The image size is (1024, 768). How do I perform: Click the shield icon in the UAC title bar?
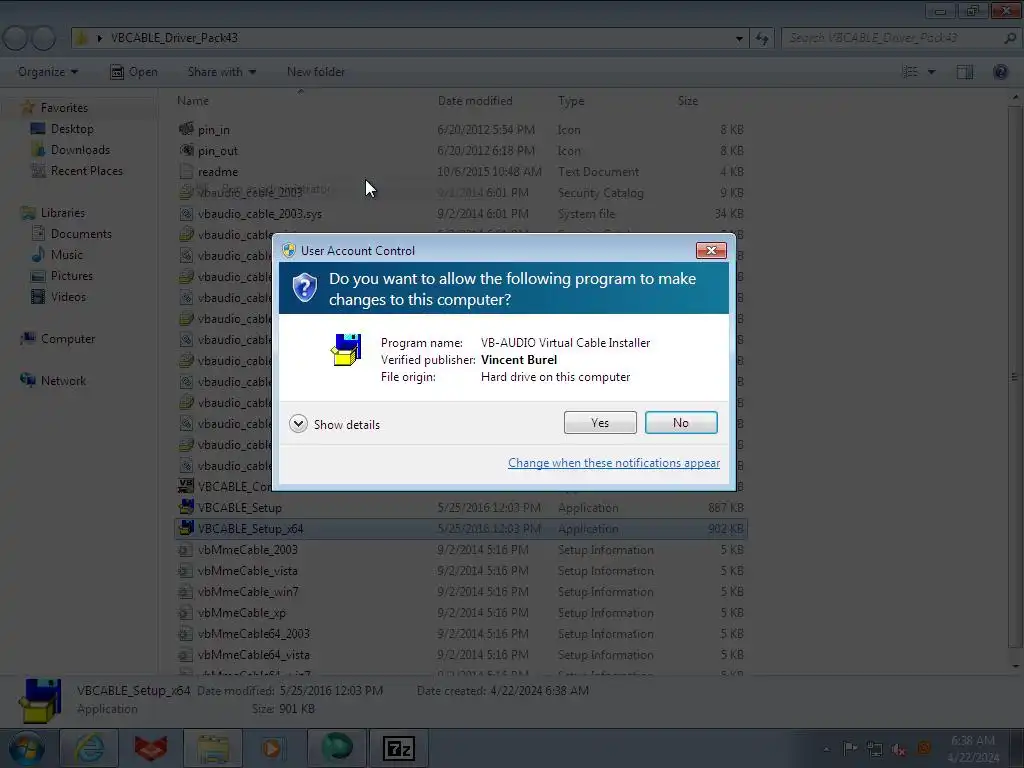289,250
